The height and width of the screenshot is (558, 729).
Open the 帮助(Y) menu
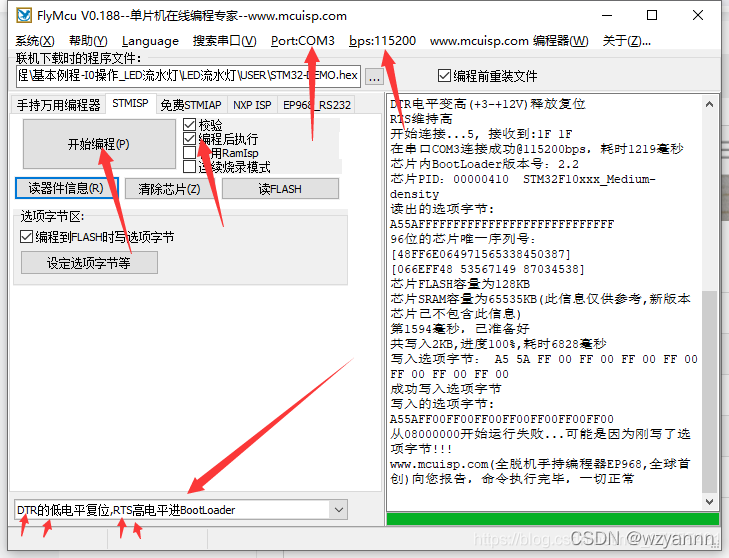pyautogui.click(x=88, y=41)
